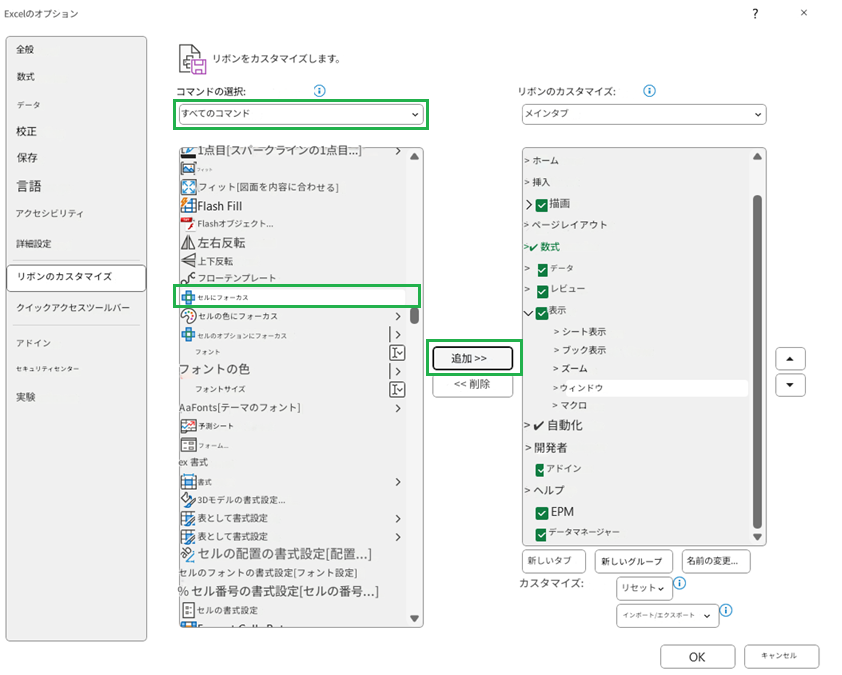Click the 予測シート chart icon

188,426
